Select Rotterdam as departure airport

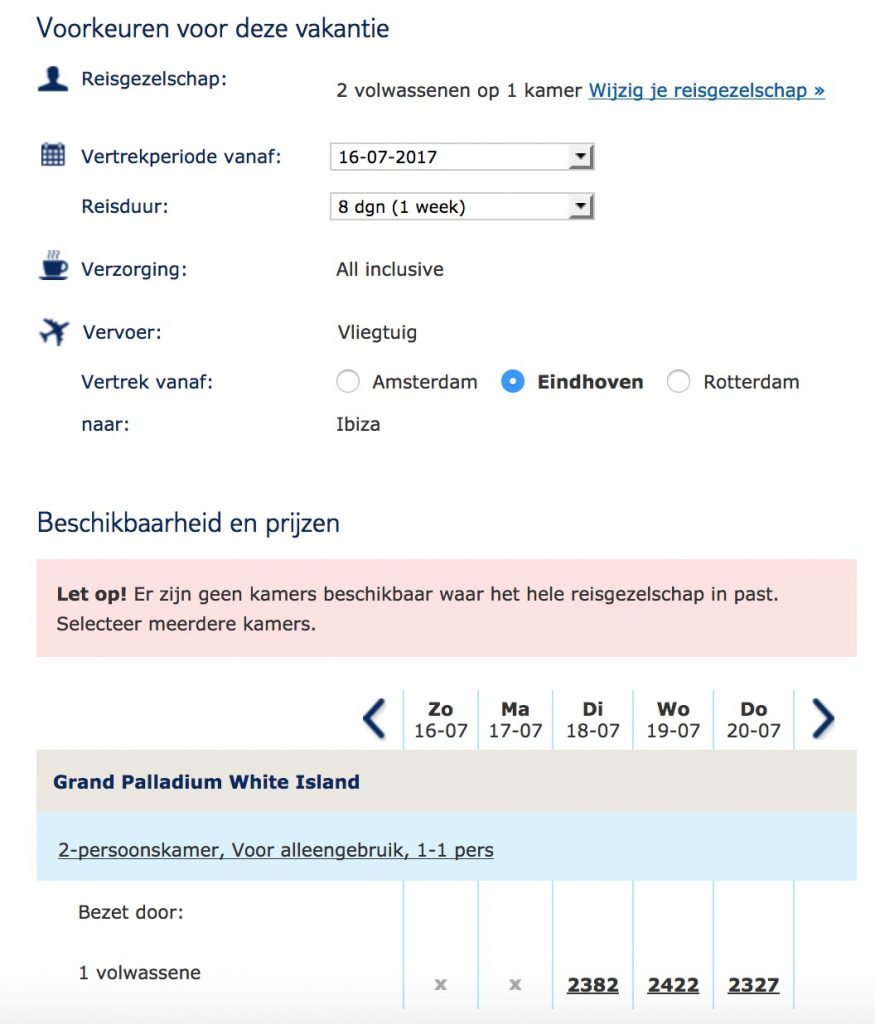click(x=679, y=382)
